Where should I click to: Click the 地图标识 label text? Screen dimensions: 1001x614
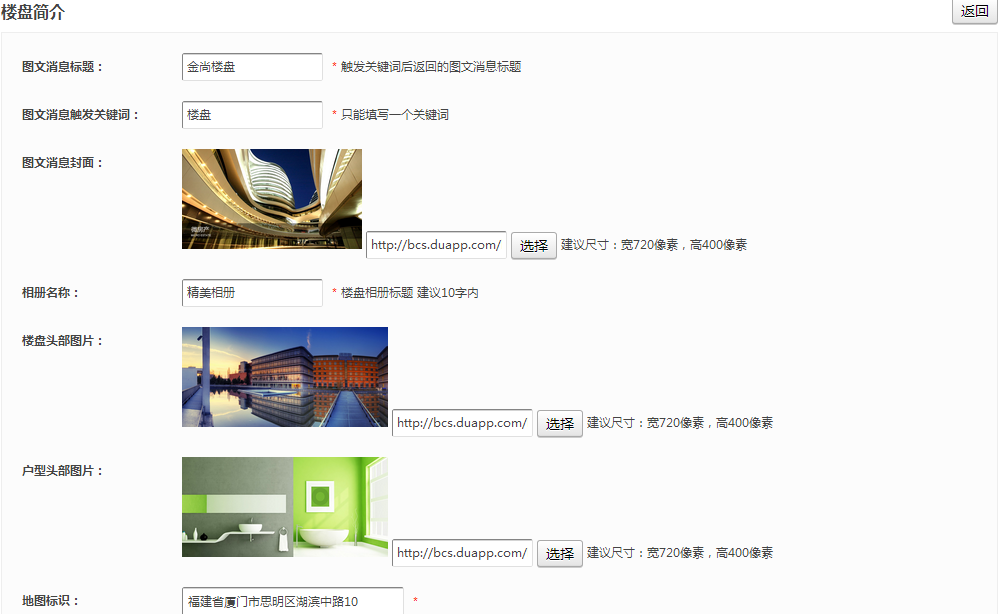pos(50,601)
